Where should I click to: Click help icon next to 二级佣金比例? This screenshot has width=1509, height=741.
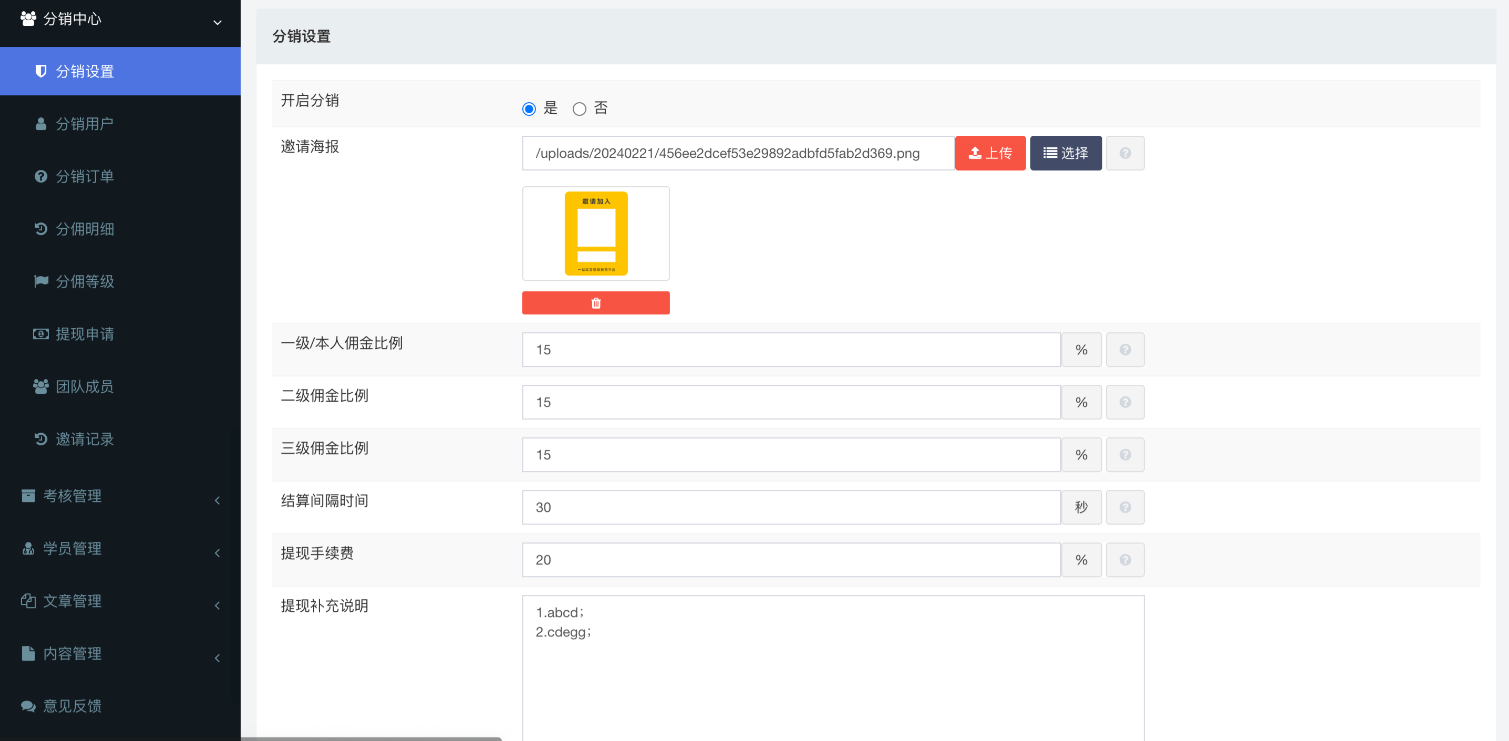(1125, 402)
